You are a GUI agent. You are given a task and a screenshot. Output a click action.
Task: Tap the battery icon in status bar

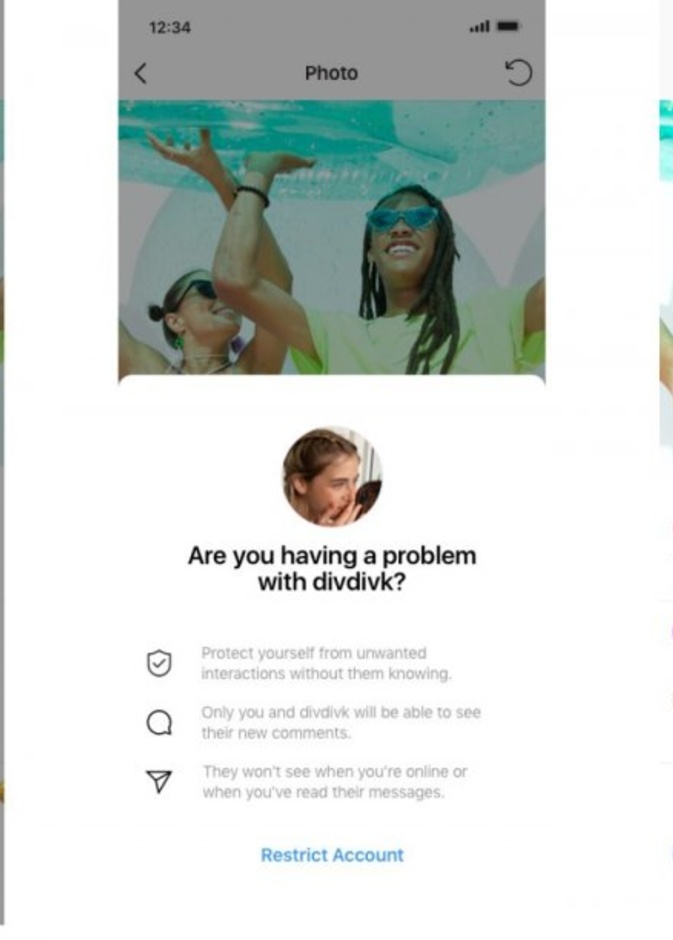click(x=508, y=26)
